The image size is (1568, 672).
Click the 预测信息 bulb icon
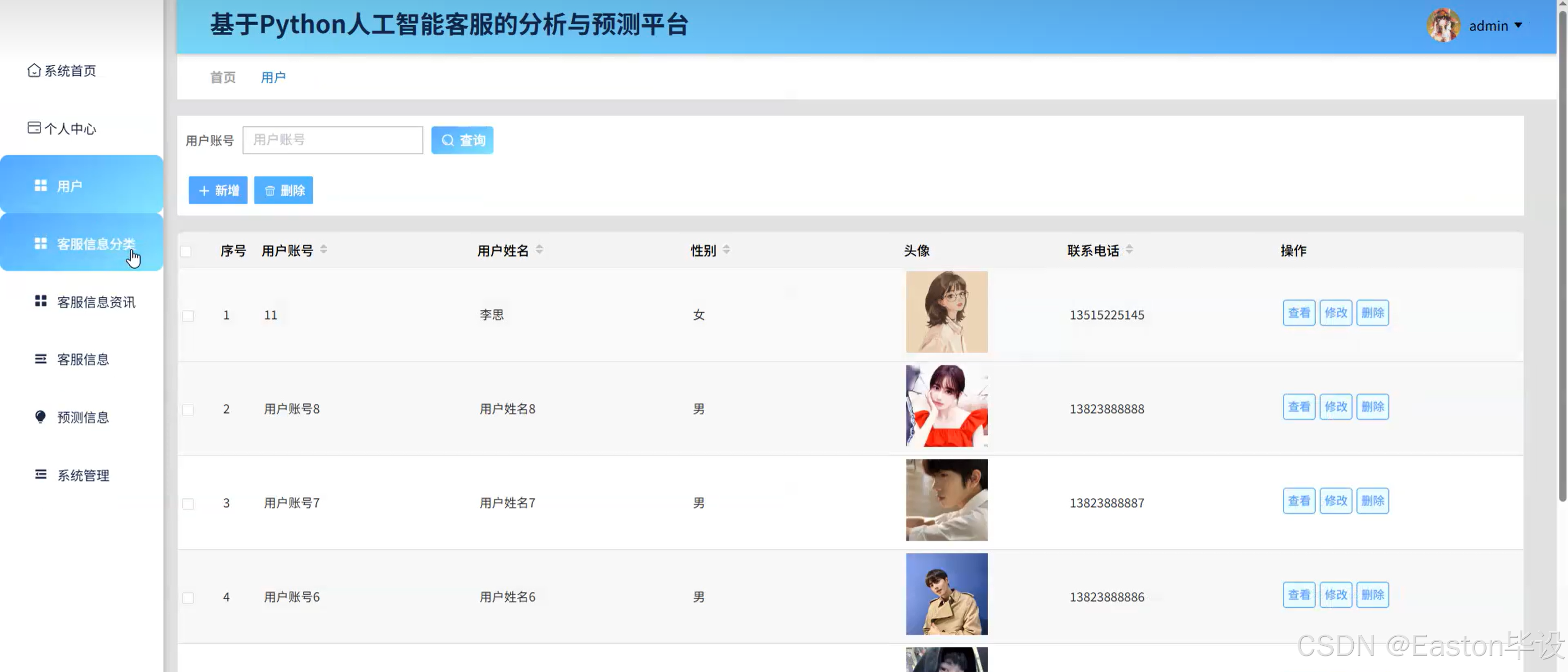coord(41,417)
